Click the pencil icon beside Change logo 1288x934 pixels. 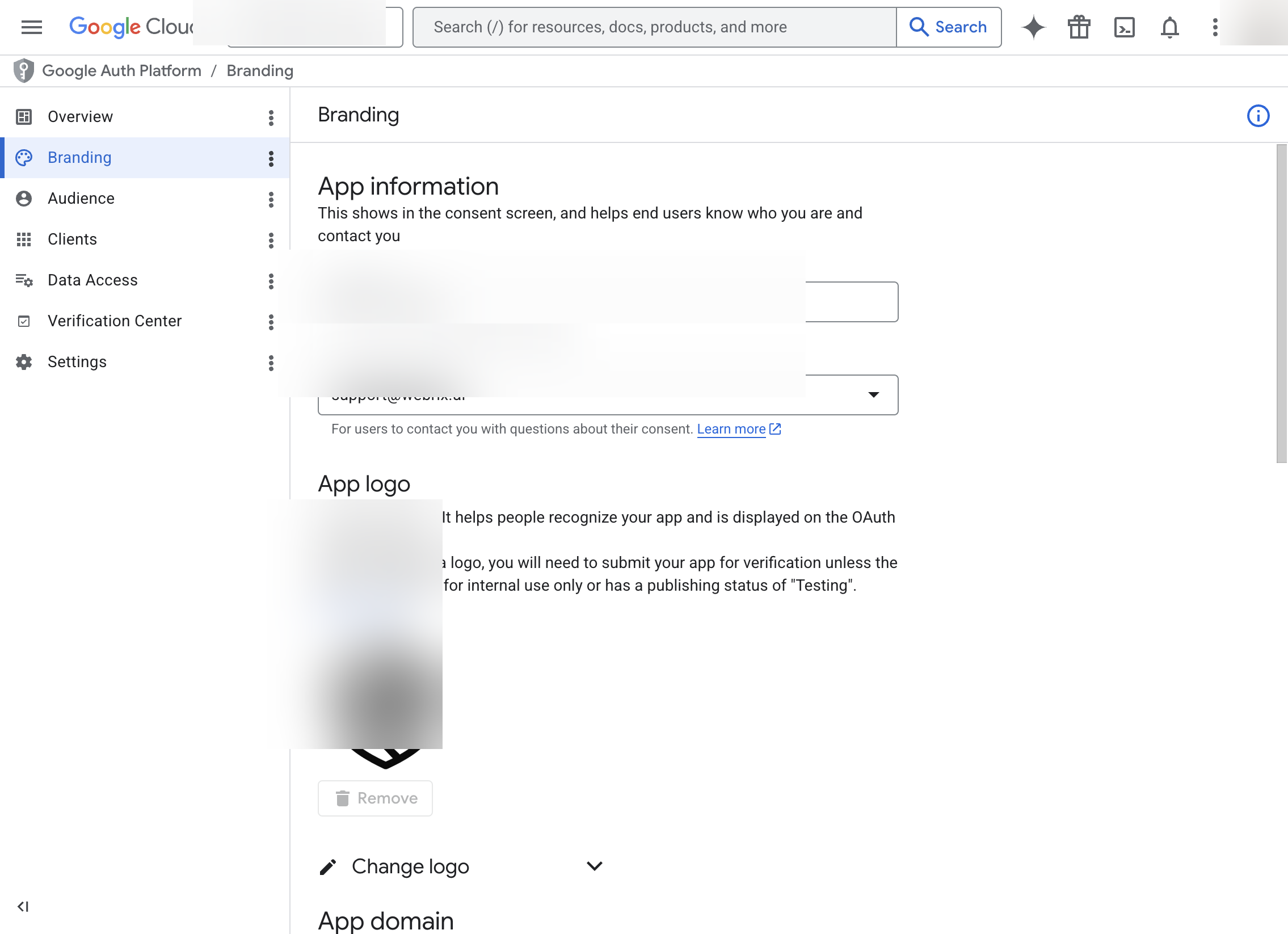point(328,866)
